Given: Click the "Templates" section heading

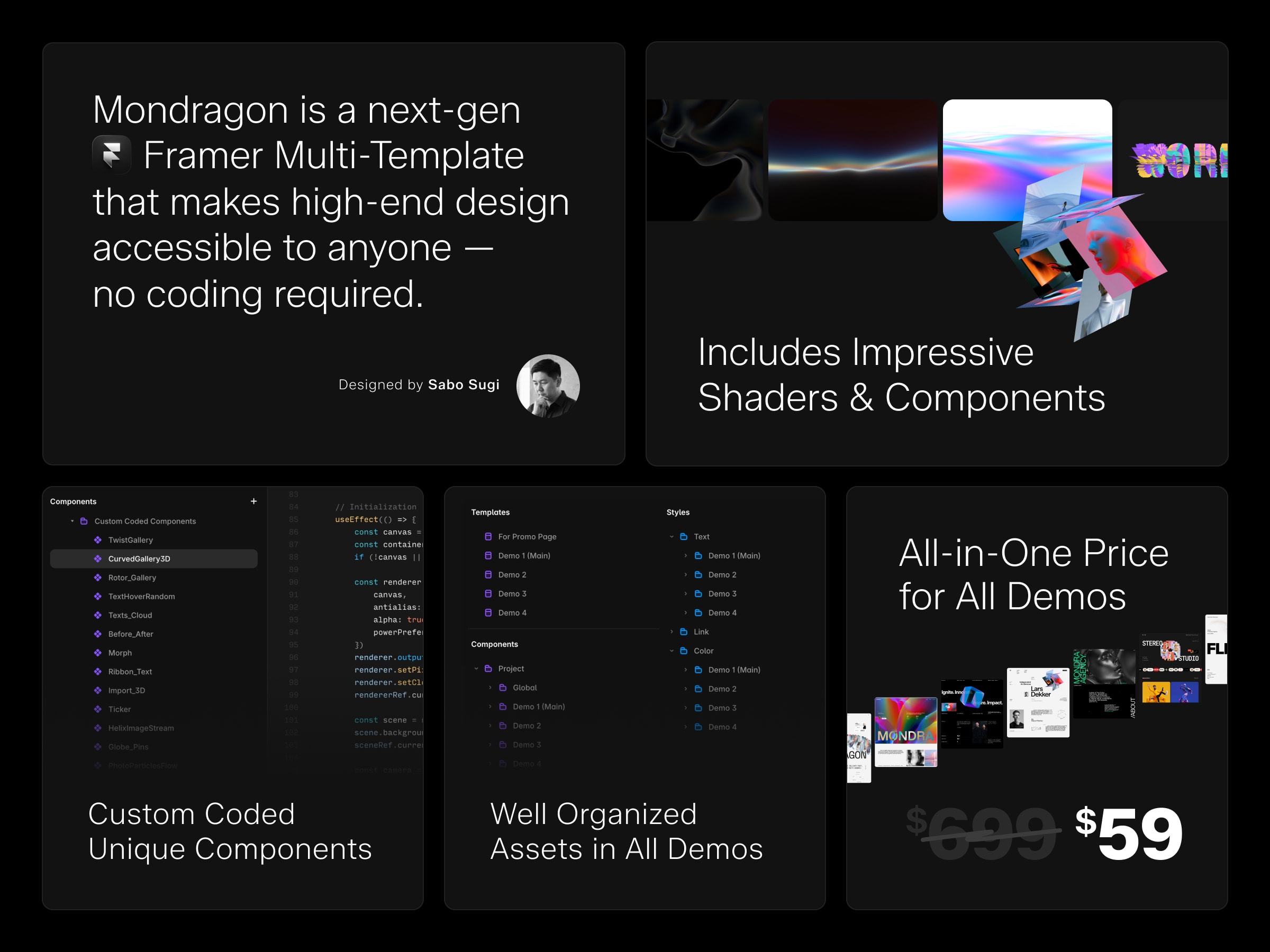Looking at the screenshot, I should pyautogui.click(x=491, y=512).
